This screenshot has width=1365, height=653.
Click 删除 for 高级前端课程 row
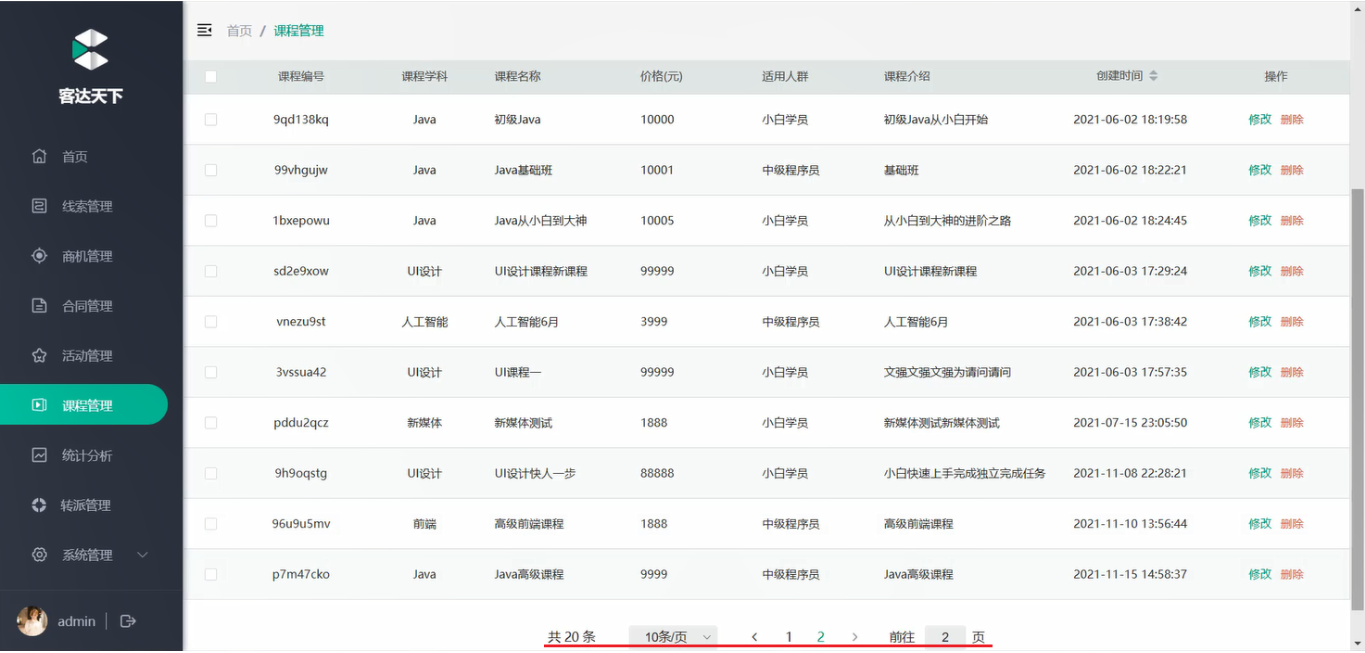(1292, 523)
